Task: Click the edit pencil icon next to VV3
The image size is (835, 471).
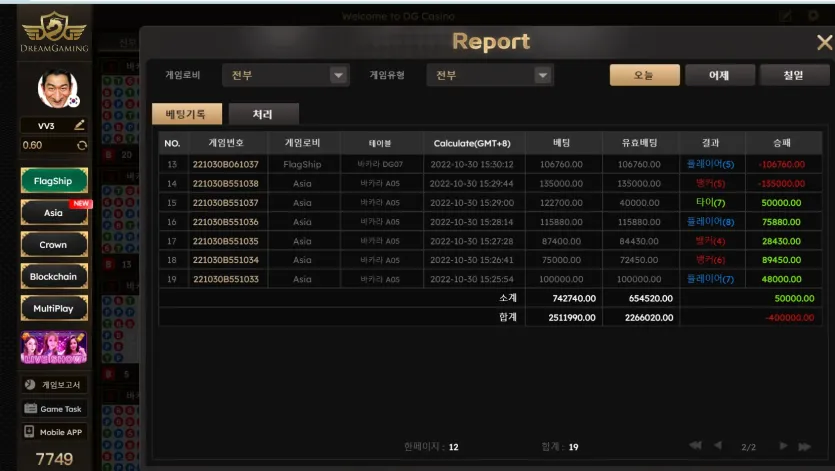Action: 79,125
